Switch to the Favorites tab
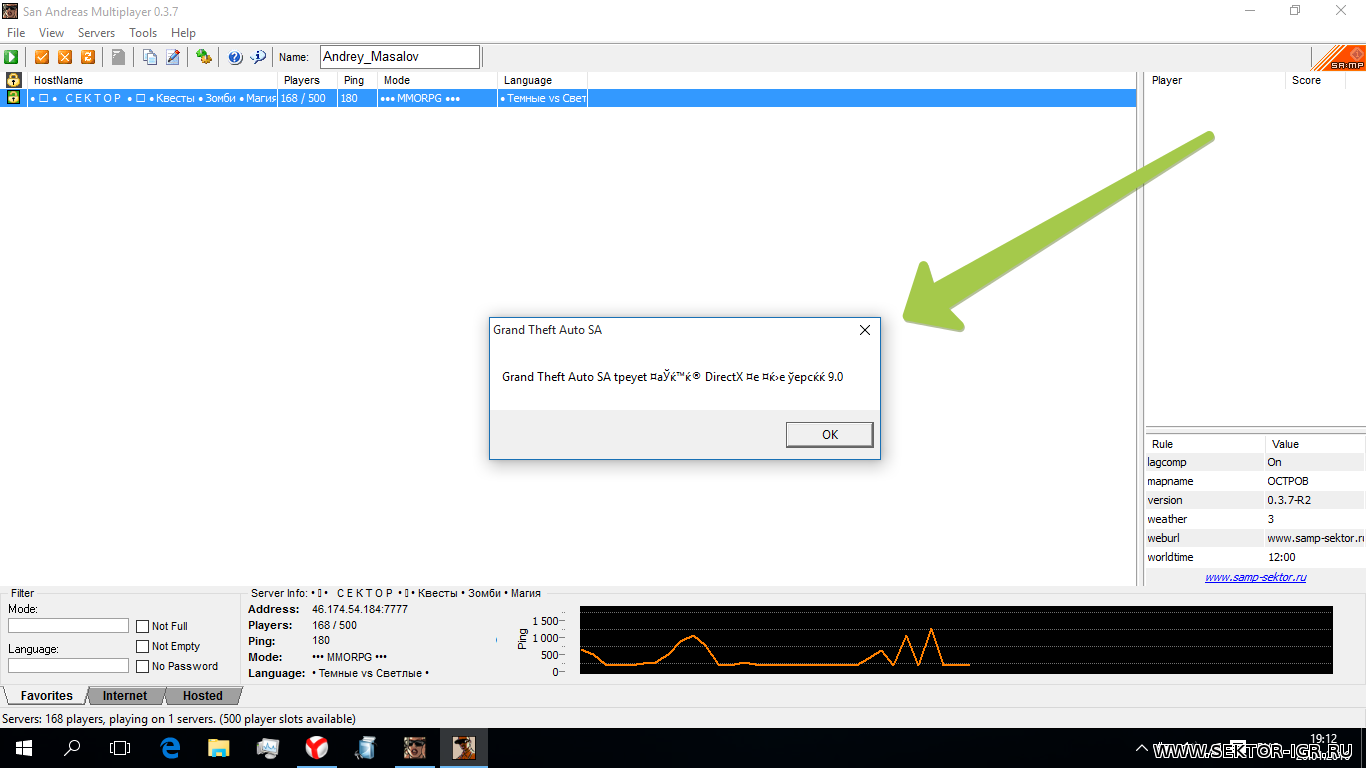Image resolution: width=1366 pixels, height=768 pixels. point(46,696)
